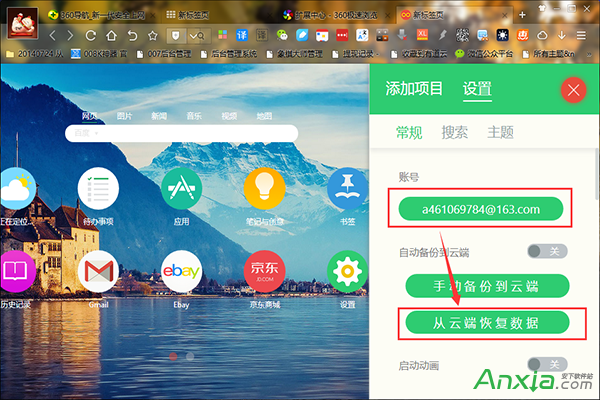Image resolution: width=600 pixels, height=400 pixels.
Task: Open the cloud sync toolbar icon
Action: (x=542, y=35)
